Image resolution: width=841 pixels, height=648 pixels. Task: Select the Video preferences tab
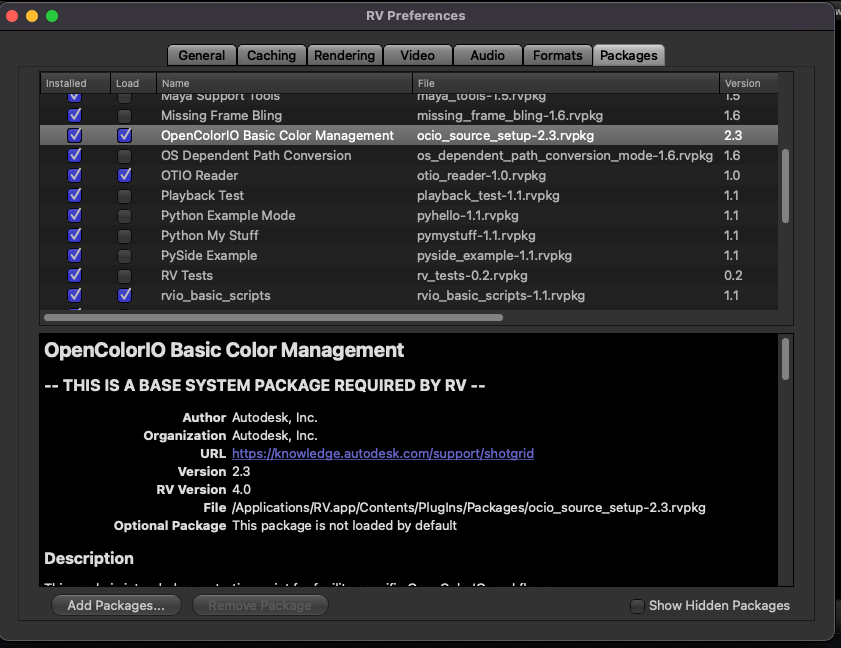click(x=418, y=55)
